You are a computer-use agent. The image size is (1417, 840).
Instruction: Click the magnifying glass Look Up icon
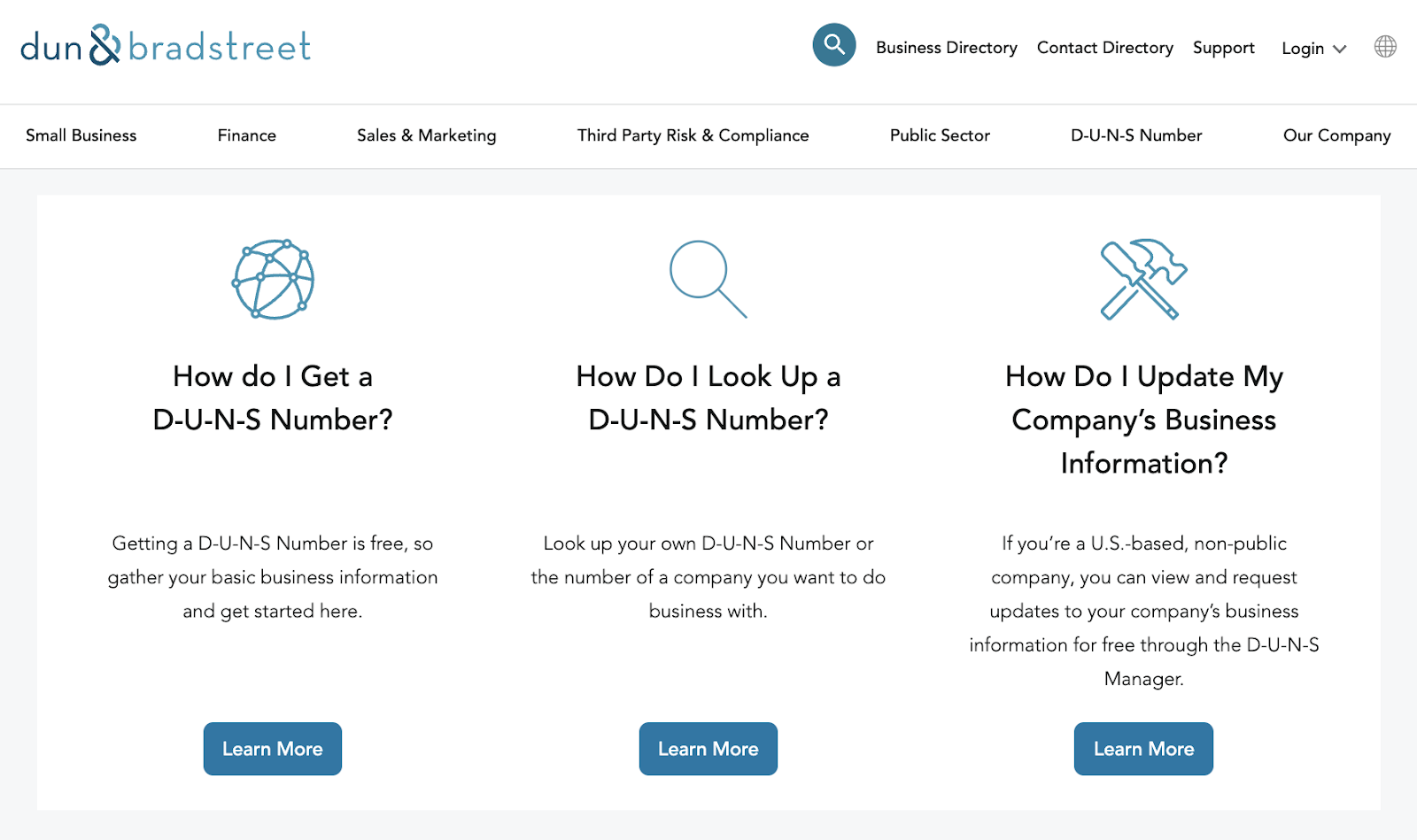point(708,279)
